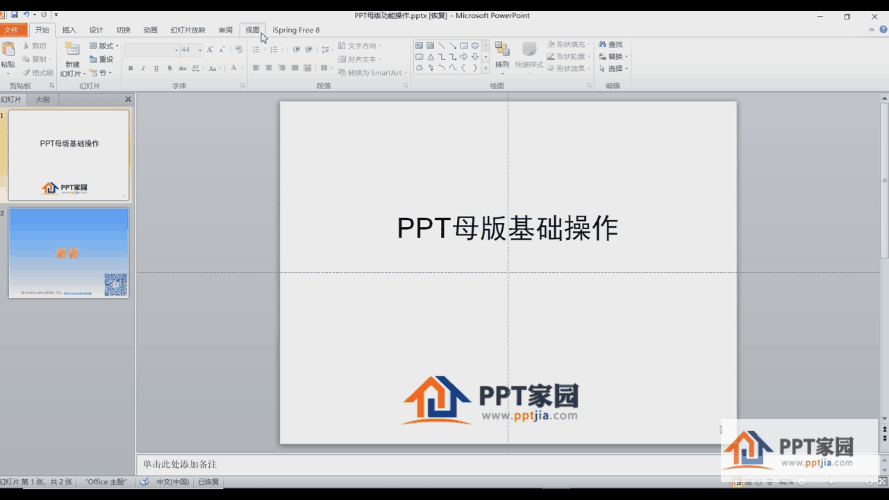Click the 中文(中国) language status

172,482
